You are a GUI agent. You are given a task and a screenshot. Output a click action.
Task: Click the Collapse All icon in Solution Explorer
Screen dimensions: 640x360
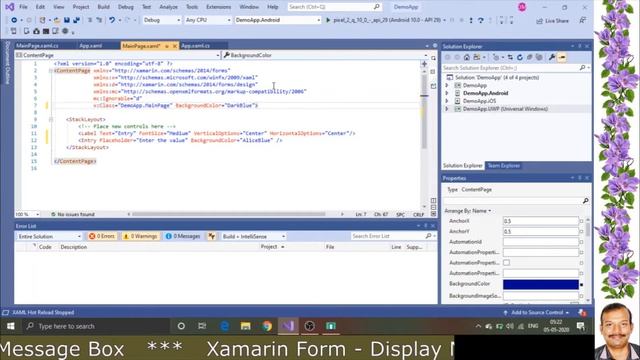pos(529,58)
